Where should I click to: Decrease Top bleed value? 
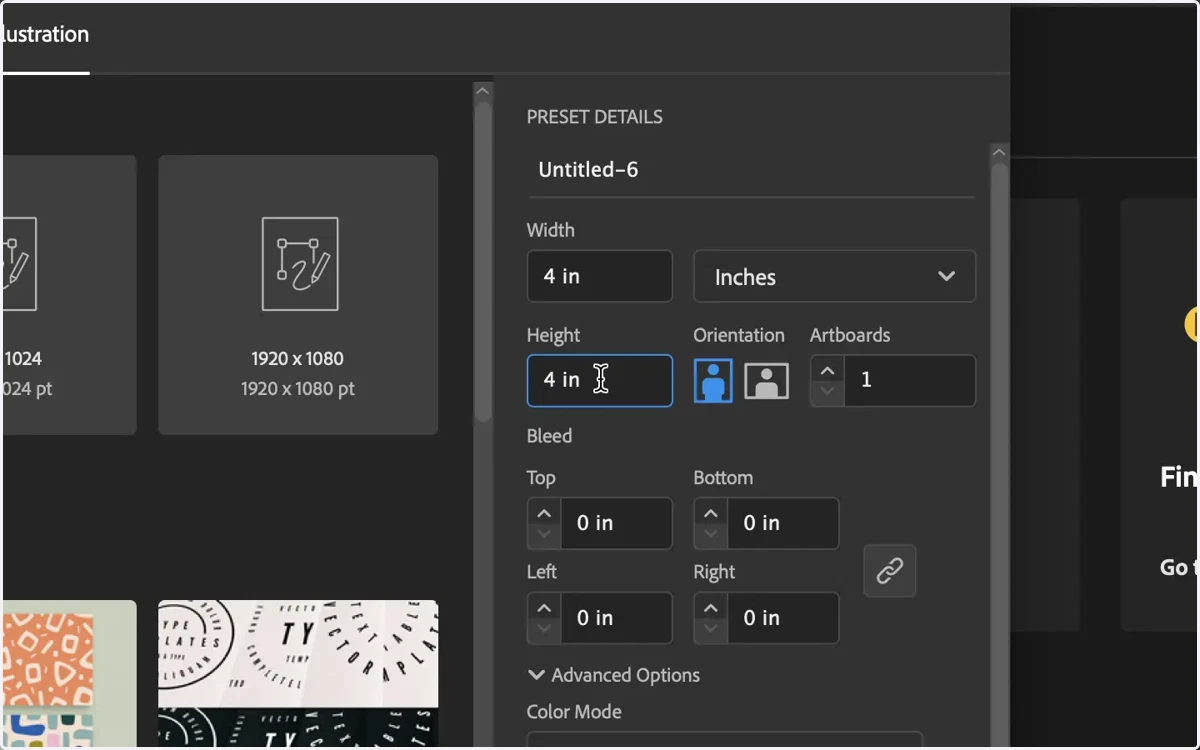point(544,535)
